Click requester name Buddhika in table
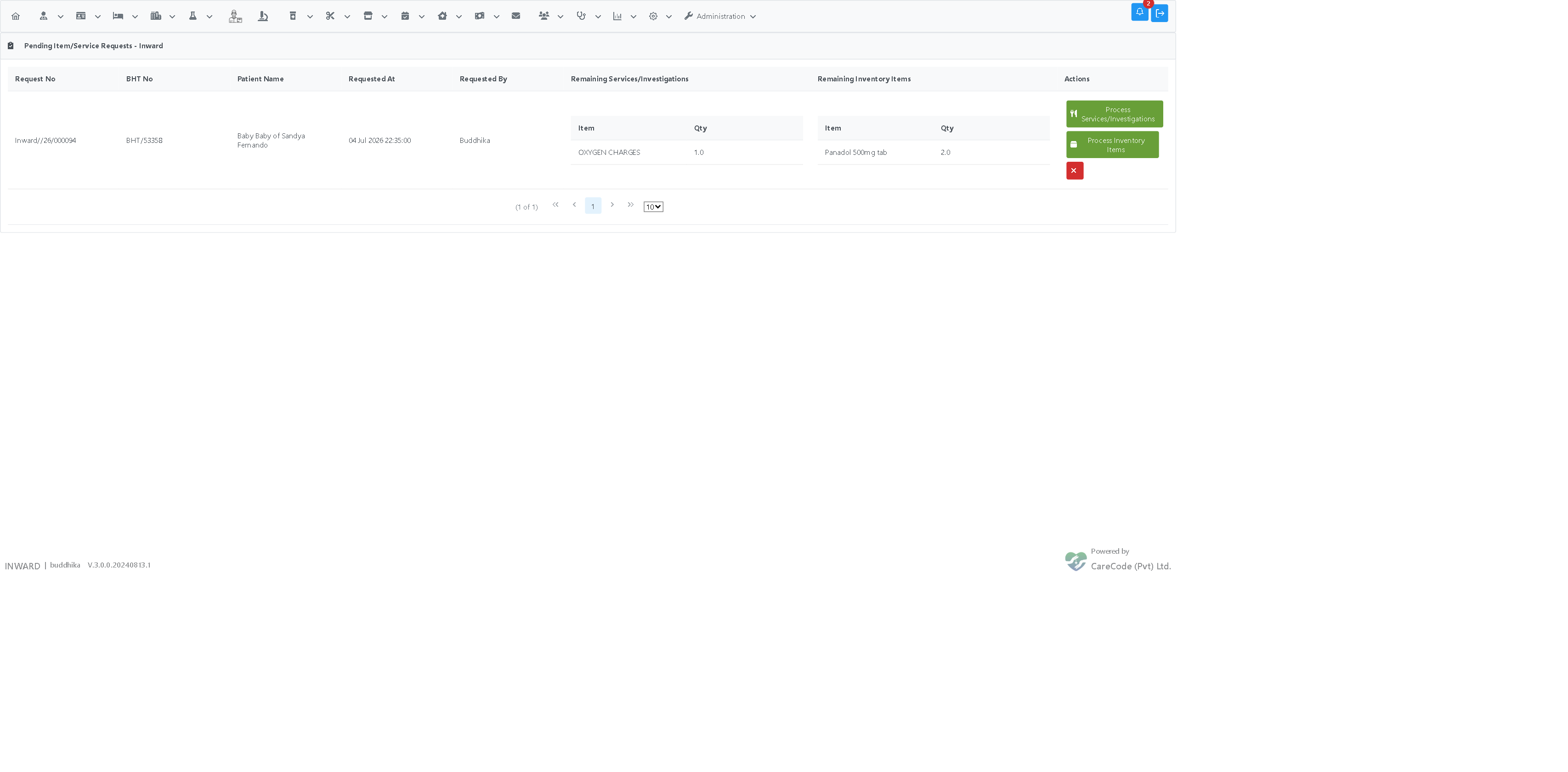This screenshot has height=772, width=1568. 475,141
